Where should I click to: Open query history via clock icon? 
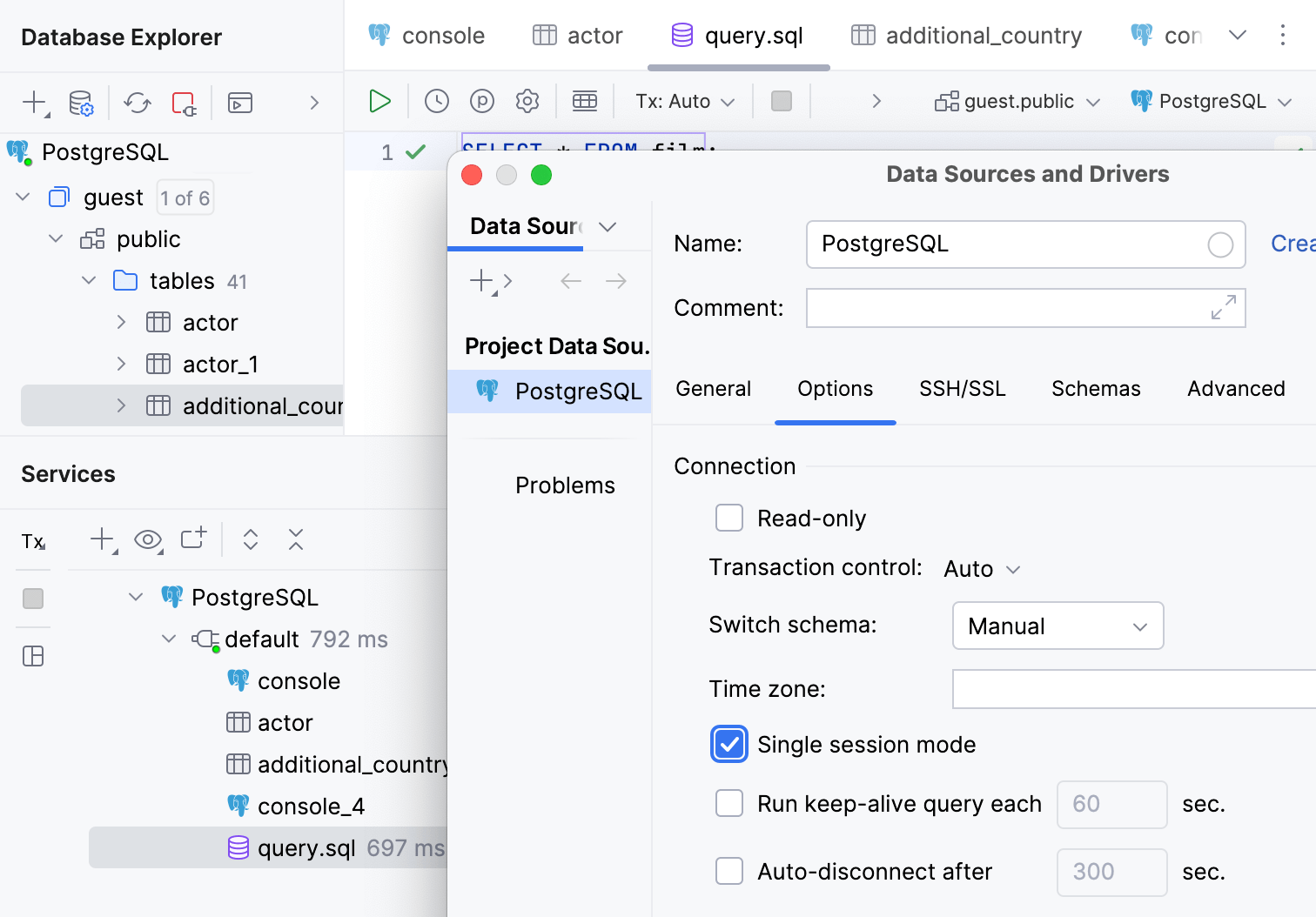[x=437, y=101]
